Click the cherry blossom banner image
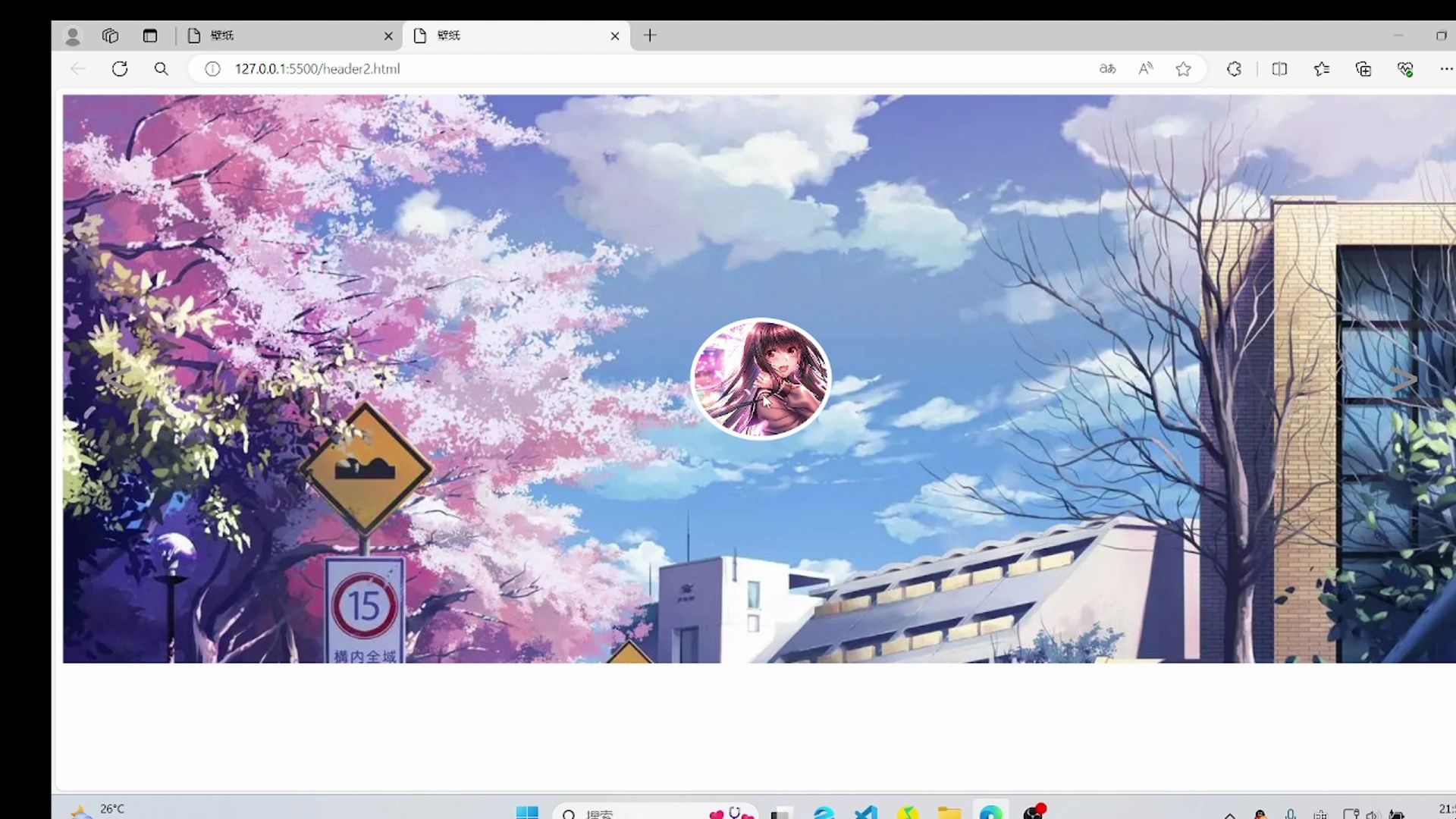 759,378
